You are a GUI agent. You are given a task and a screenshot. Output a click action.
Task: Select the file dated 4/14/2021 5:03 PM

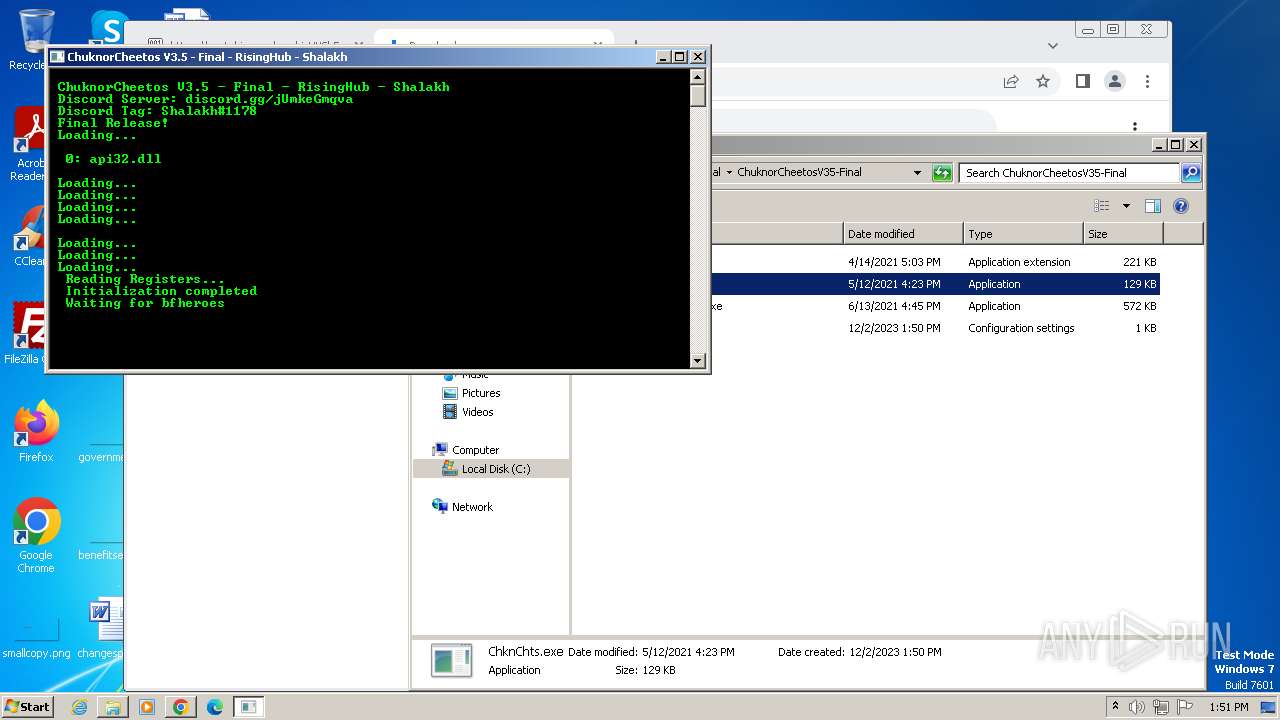935,262
